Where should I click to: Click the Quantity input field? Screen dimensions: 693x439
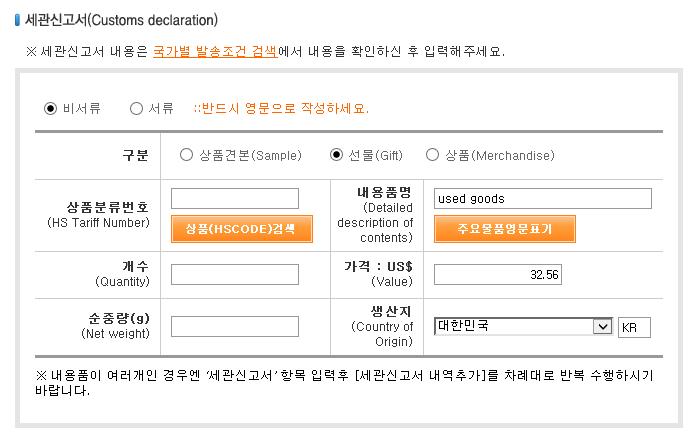[235, 275]
